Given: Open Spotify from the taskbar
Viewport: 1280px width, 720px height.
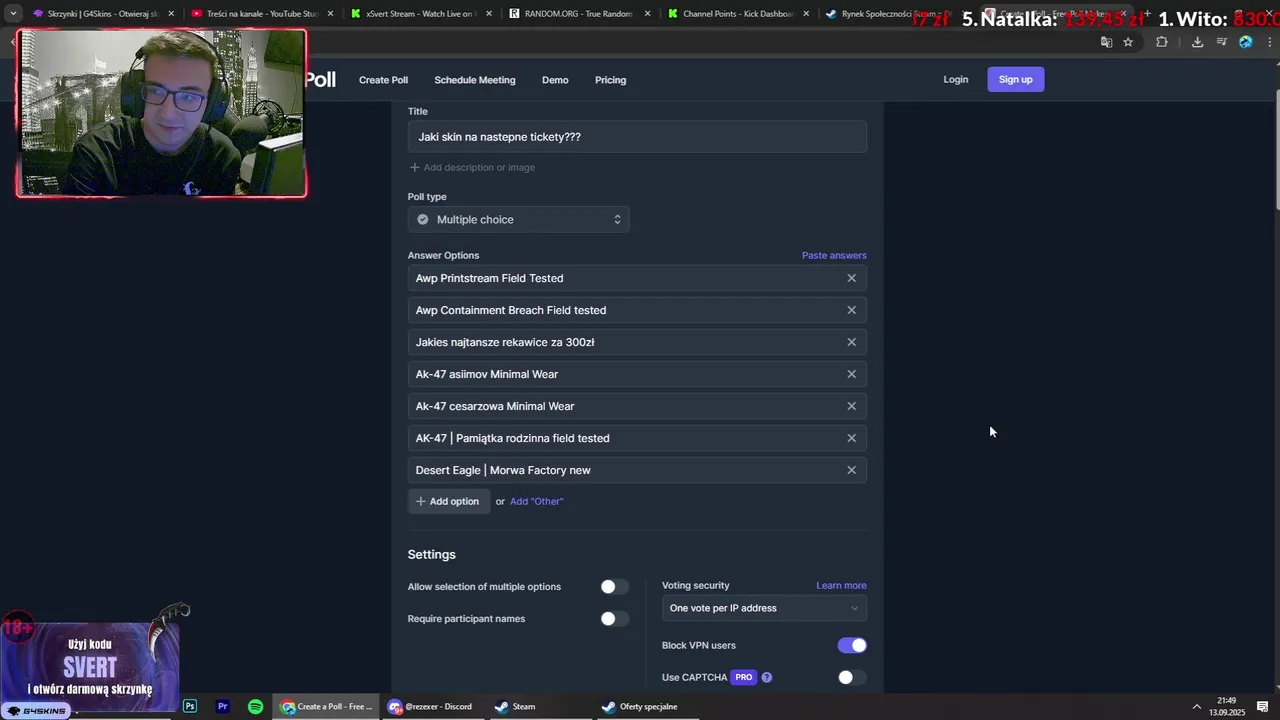Looking at the screenshot, I should pos(256,706).
